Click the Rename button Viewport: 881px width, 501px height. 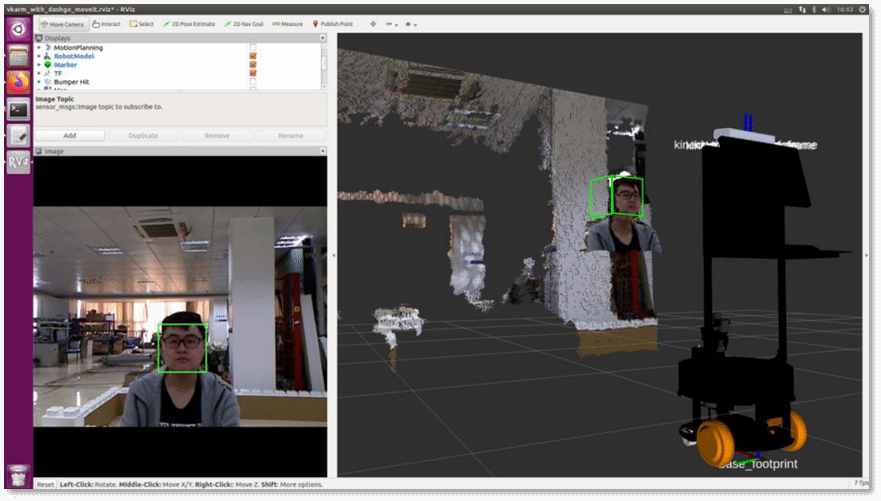click(x=290, y=135)
